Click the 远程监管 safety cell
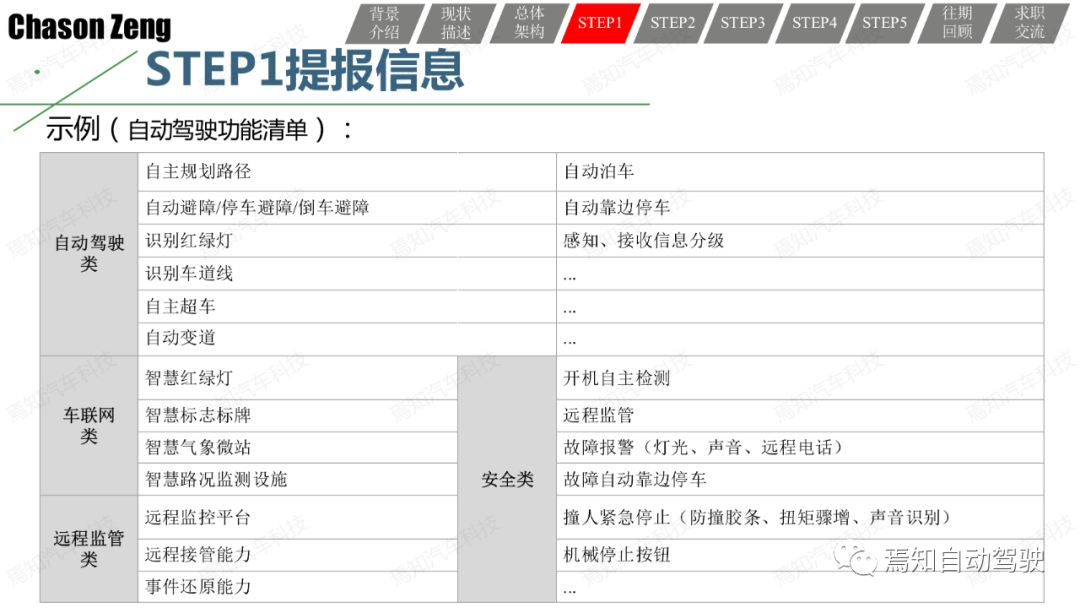The height and width of the screenshot is (608, 1080). (x=800, y=415)
